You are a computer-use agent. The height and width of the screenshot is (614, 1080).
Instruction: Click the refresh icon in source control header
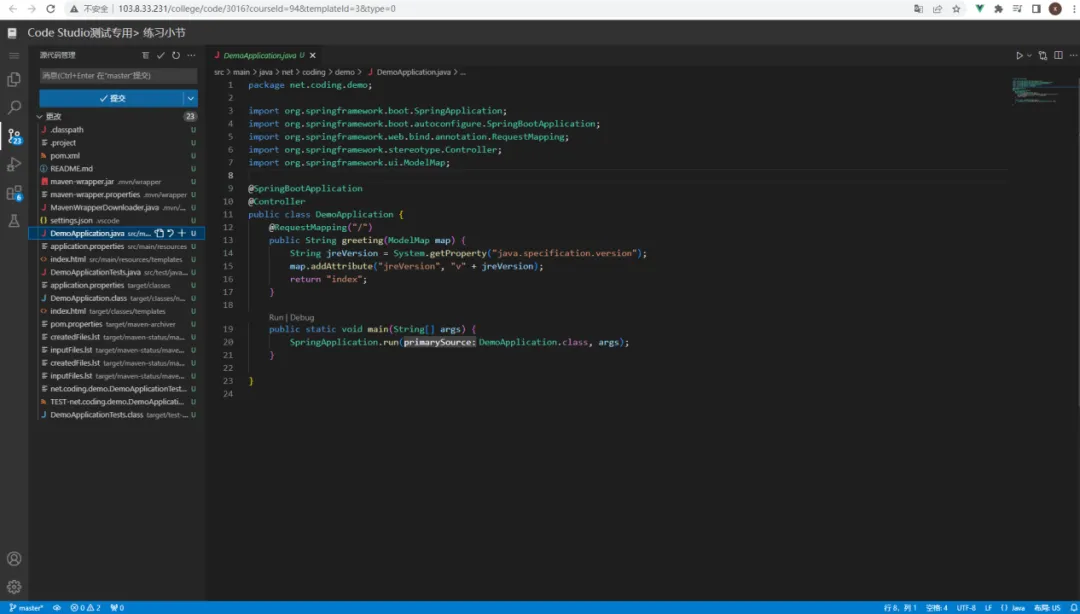[176, 55]
